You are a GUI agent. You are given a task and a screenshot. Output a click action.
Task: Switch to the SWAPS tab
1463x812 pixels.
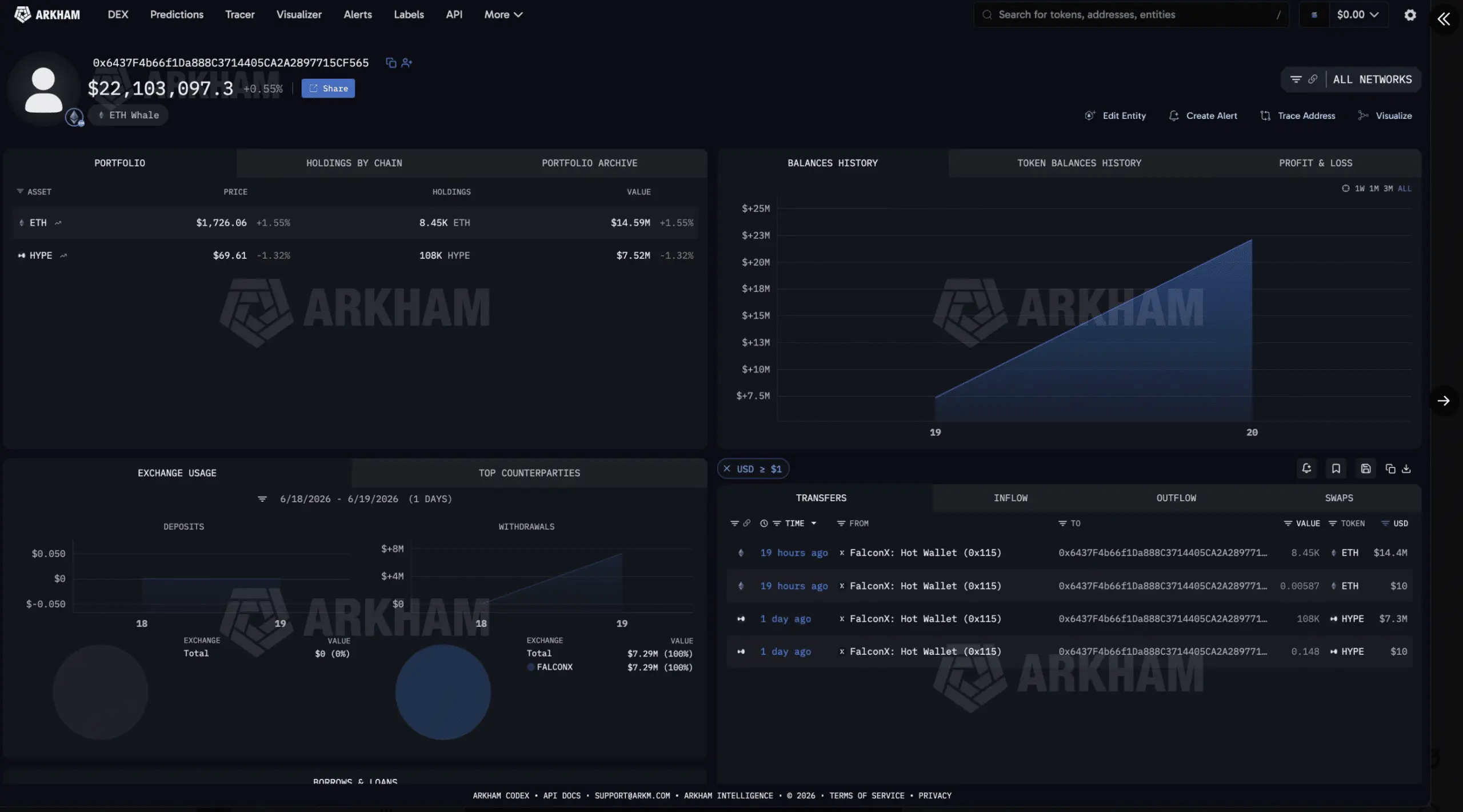pyautogui.click(x=1339, y=498)
